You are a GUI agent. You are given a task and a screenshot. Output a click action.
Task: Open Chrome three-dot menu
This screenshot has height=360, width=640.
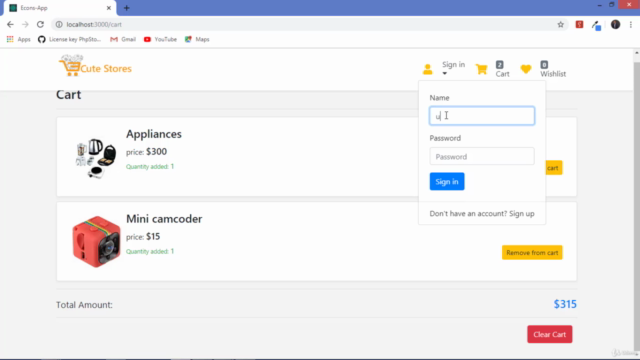(631, 24)
